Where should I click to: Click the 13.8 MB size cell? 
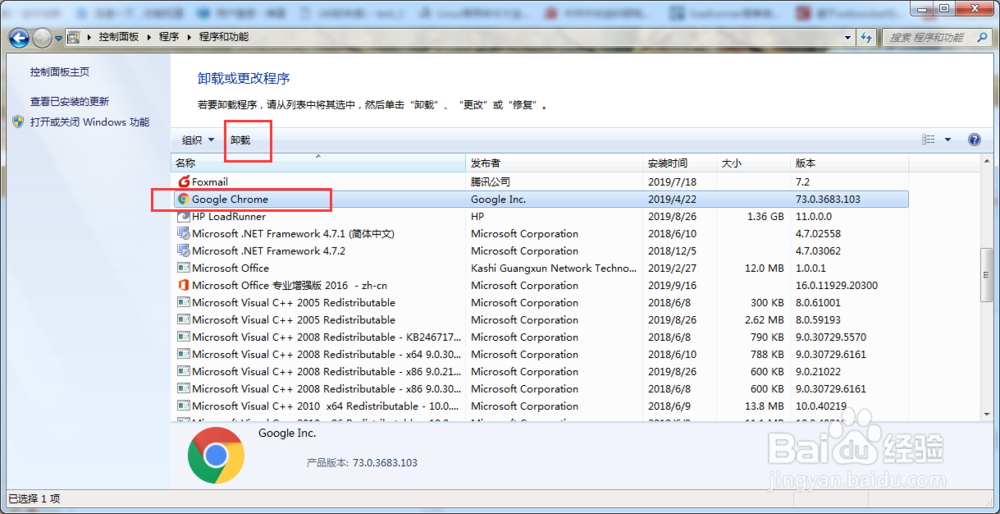click(765, 406)
